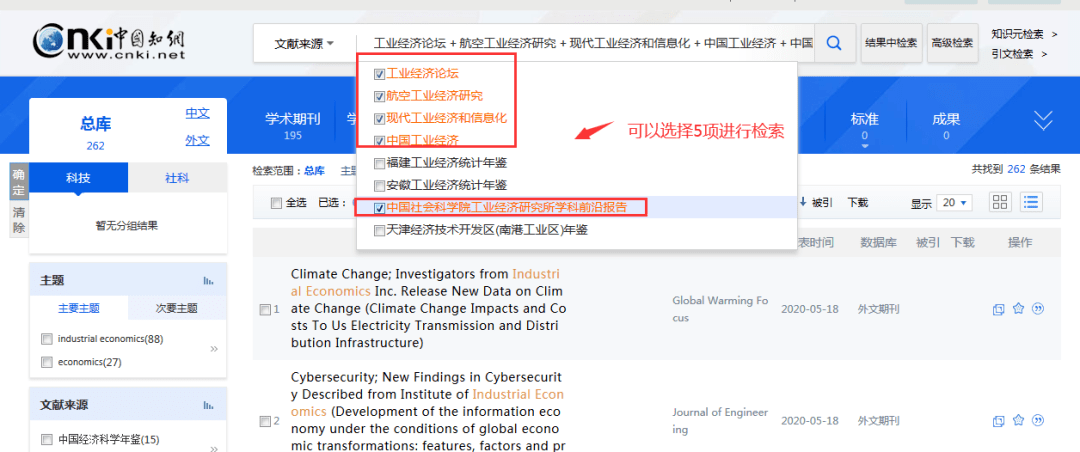This screenshot has width=1080, height=452.
Task: Open the 学术期刊 195 tab
Action: tap(293, 125)
